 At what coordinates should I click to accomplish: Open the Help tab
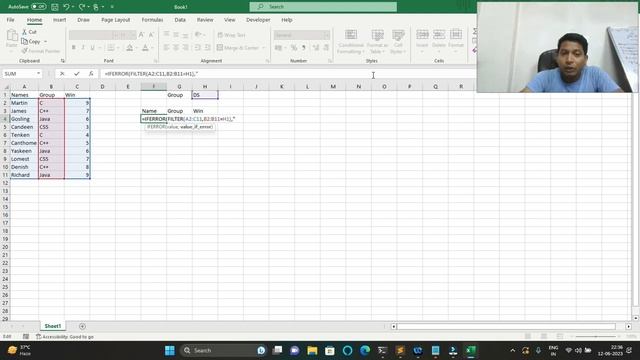[x=287, y=20]
